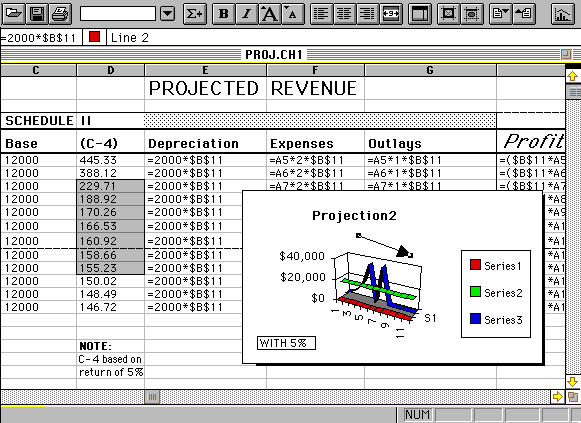The width and height of the screenshot is (581, 423).
Task: Select the Projection2 chart title
Action: coord(354,216)
